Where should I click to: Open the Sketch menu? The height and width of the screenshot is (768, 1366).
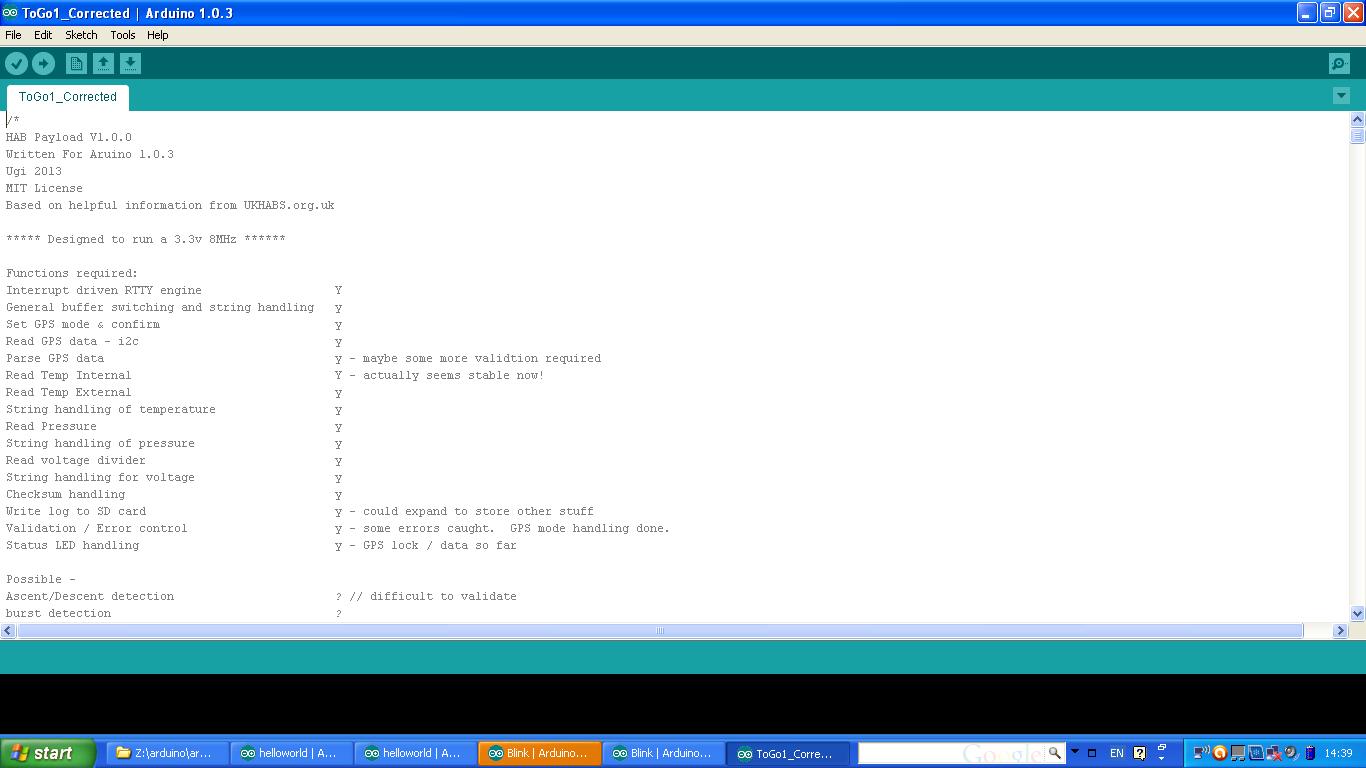pos(81,35)
